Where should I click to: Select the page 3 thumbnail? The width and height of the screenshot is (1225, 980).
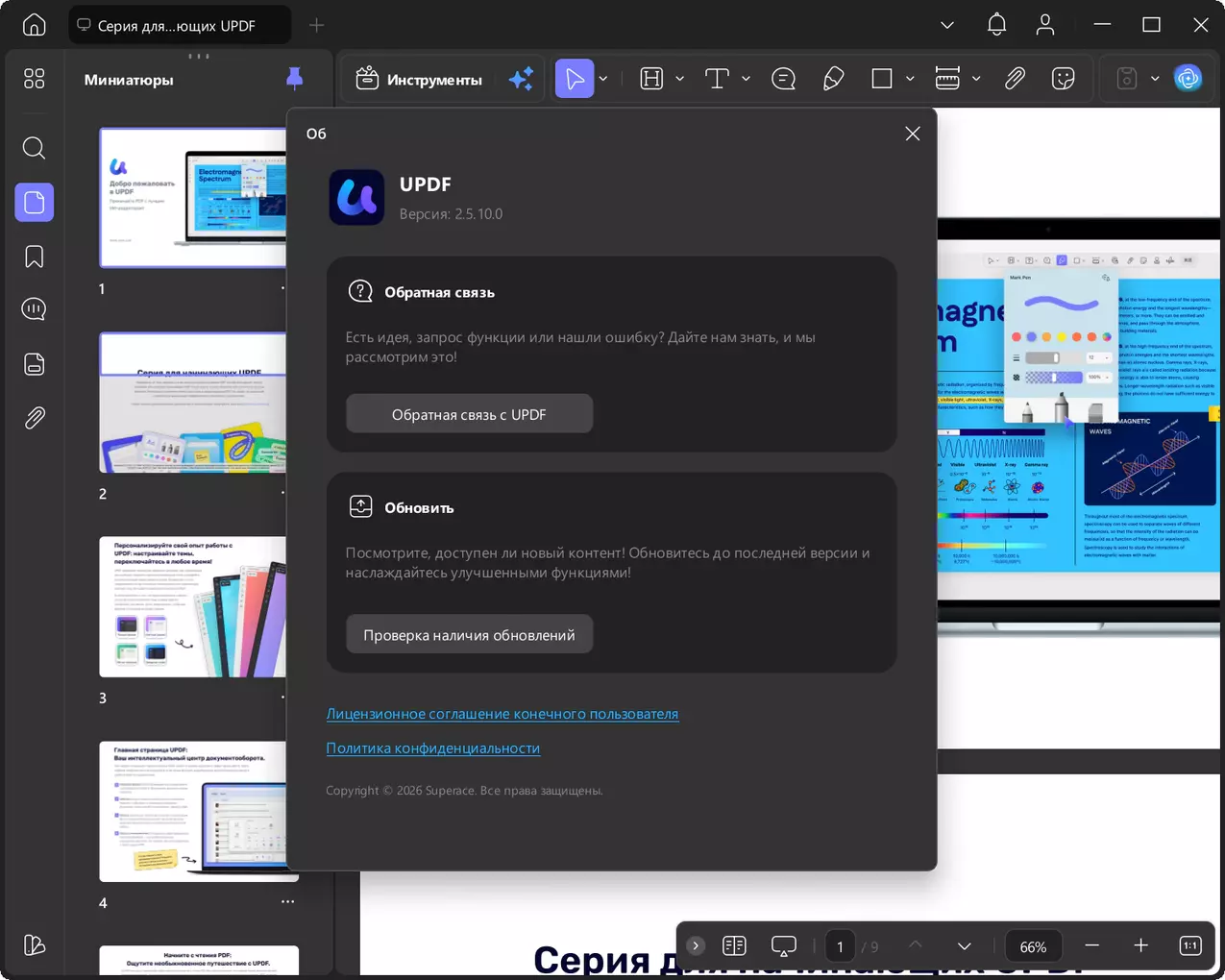click(193, 606)
